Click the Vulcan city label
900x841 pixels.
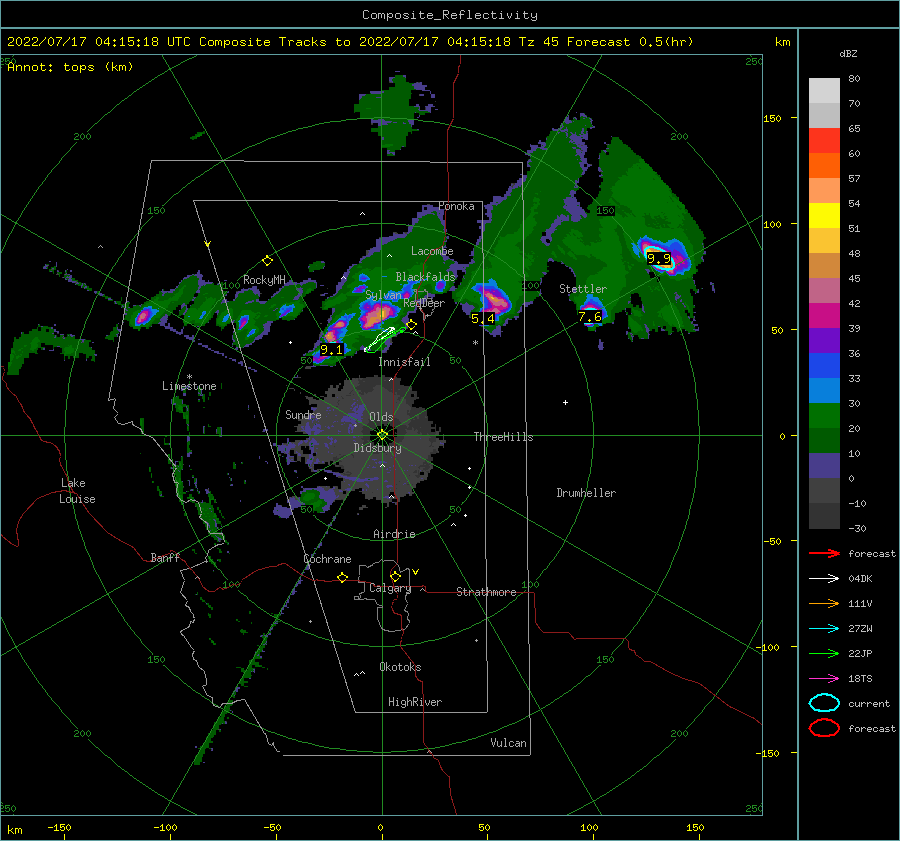point(509,743)
